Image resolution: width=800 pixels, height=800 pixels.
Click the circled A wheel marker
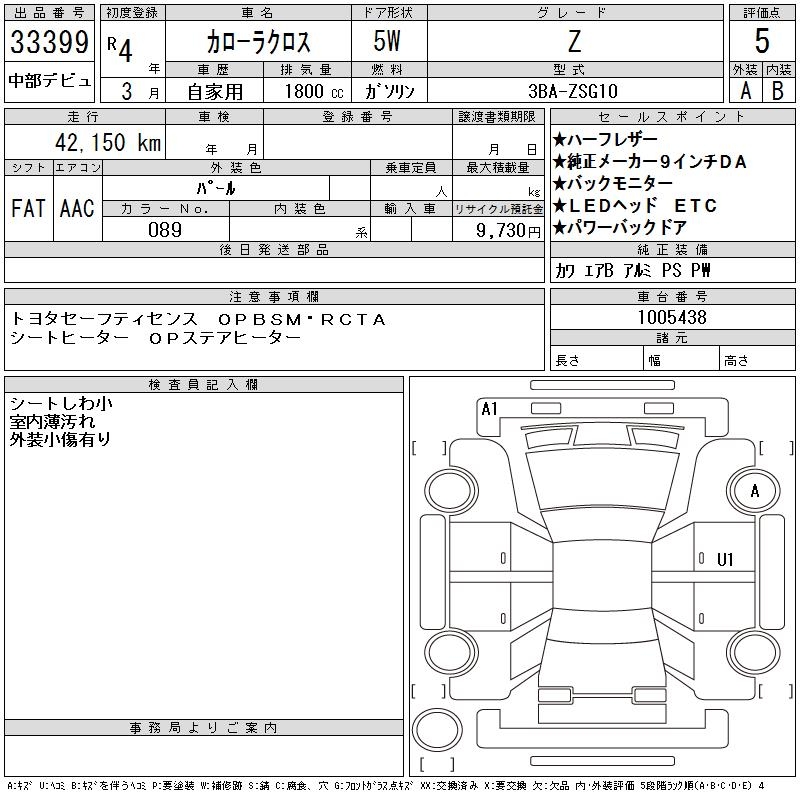pyautogui.click(x=755, y=491)
